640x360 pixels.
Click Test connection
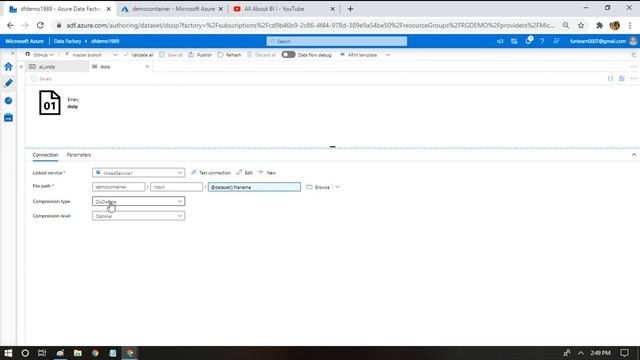coord(211,173)
